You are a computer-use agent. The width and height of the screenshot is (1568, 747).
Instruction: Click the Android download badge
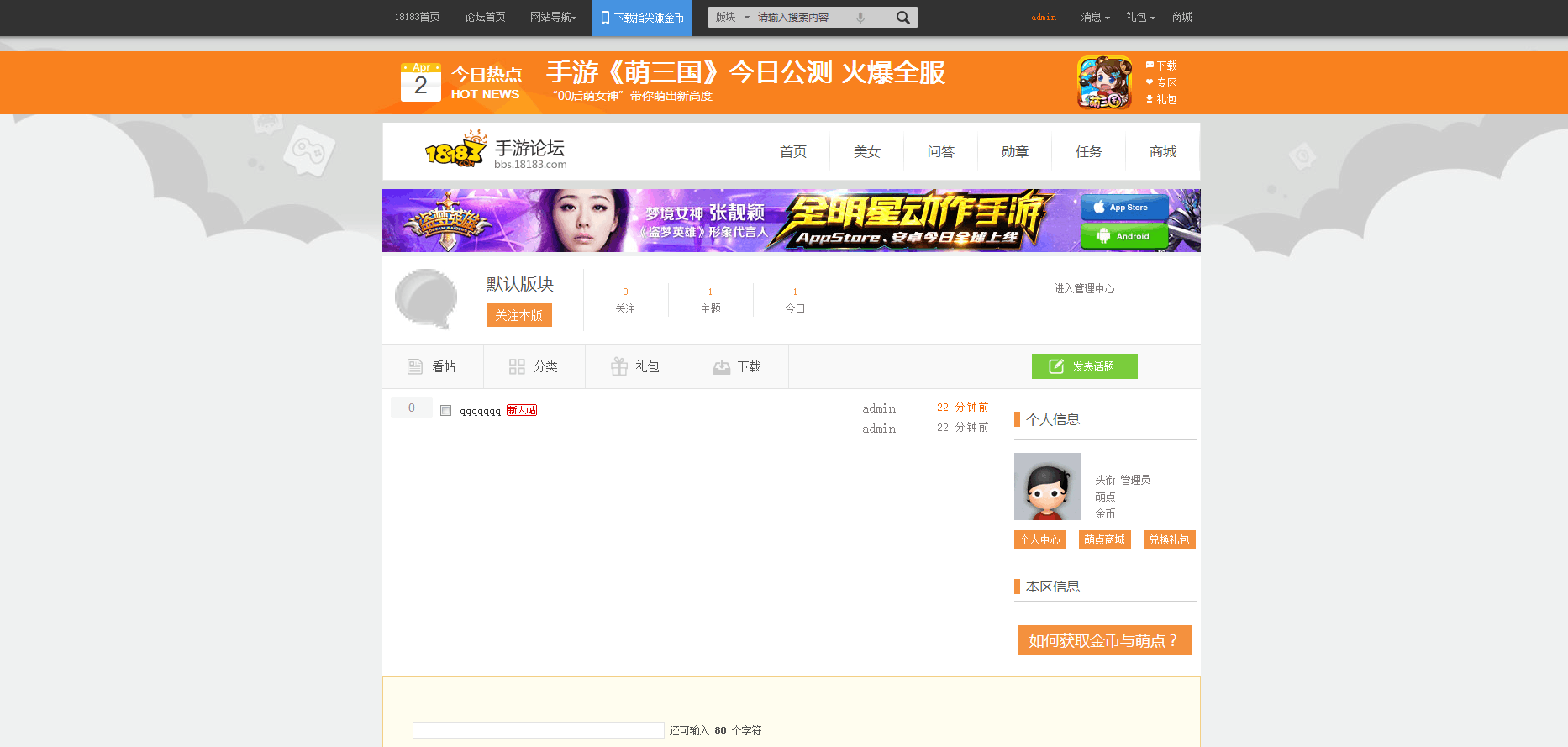[x=1124, y=236]
